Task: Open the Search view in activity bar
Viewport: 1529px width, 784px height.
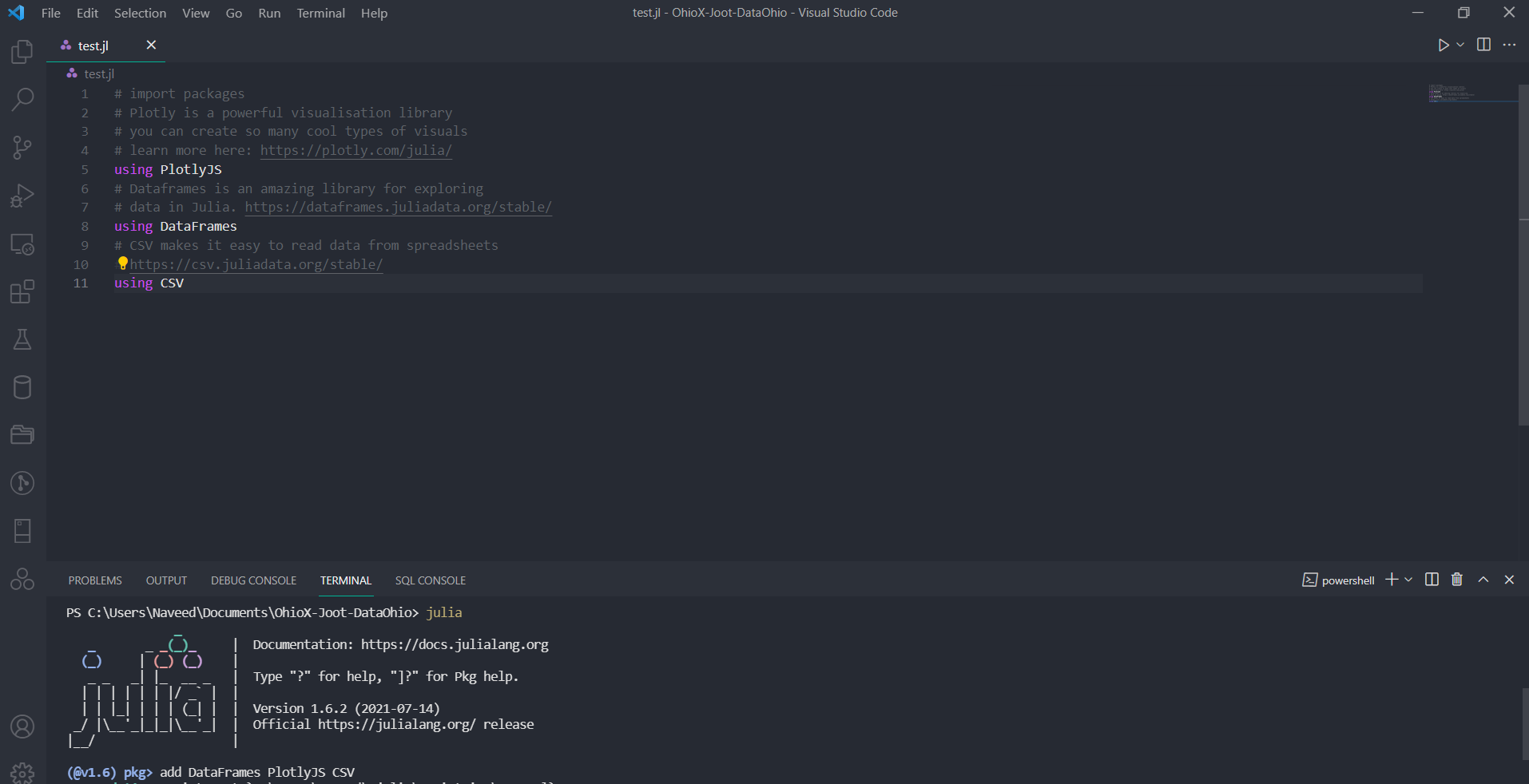Action: [22, 100]
